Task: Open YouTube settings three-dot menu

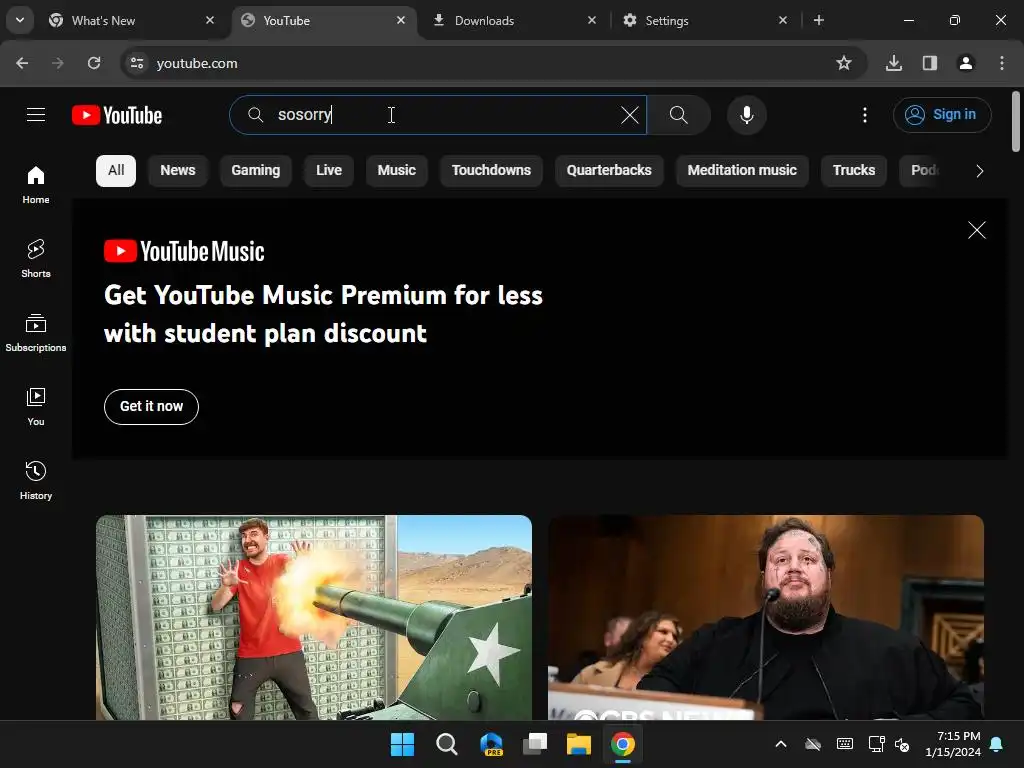Action: (x=865, y=115)
